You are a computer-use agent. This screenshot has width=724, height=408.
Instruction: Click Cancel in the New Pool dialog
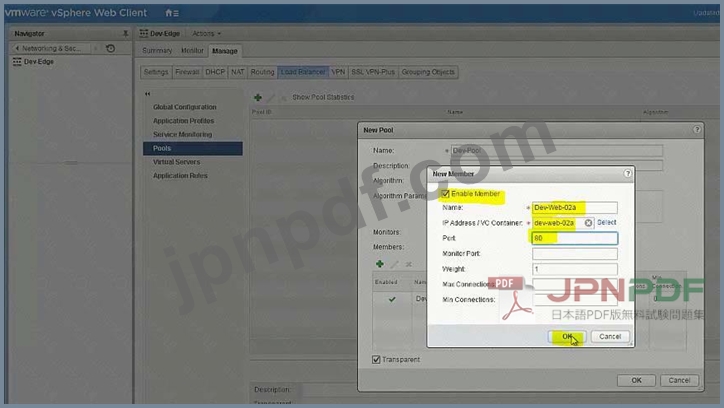tap(679, 380)
